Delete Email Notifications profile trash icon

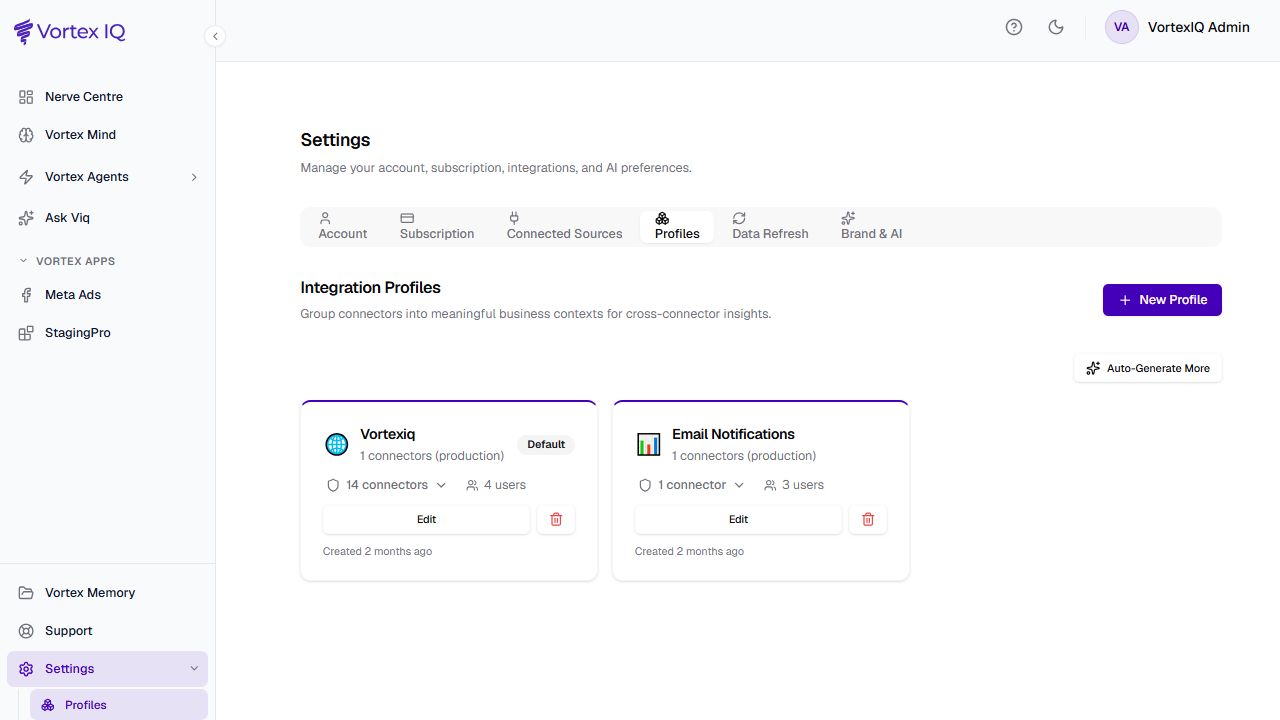tap(868, 520)
